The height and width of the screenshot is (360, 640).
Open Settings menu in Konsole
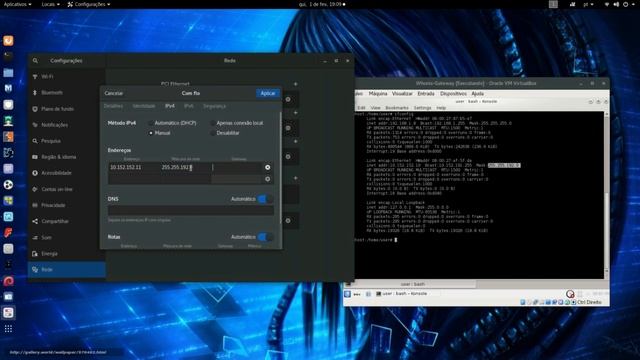coord(422,108)
